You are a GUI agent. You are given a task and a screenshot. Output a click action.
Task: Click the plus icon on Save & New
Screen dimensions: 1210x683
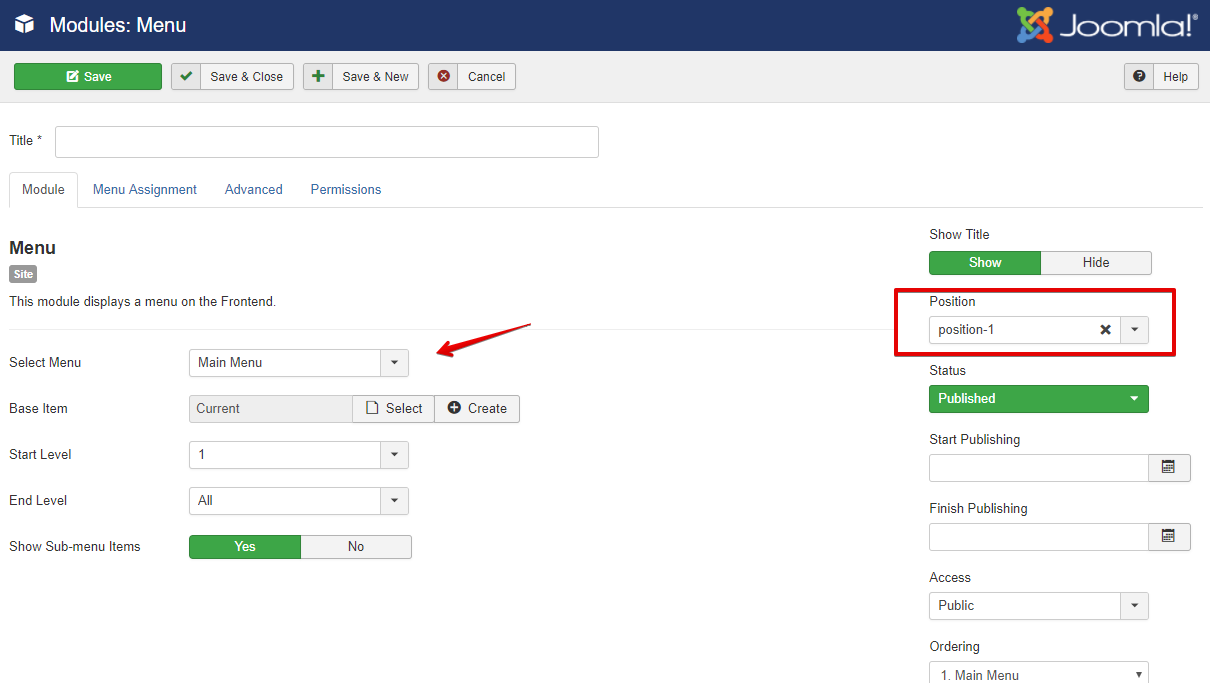point(318,76)
